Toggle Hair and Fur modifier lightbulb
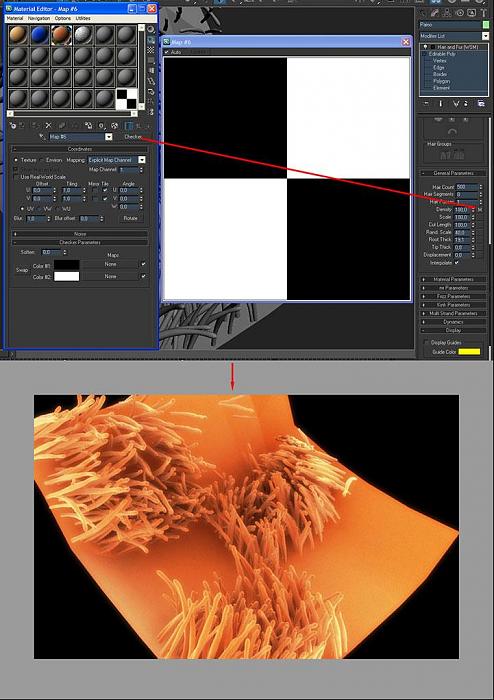This screenshot has width=494, height=700. click(x=426, y=47)
